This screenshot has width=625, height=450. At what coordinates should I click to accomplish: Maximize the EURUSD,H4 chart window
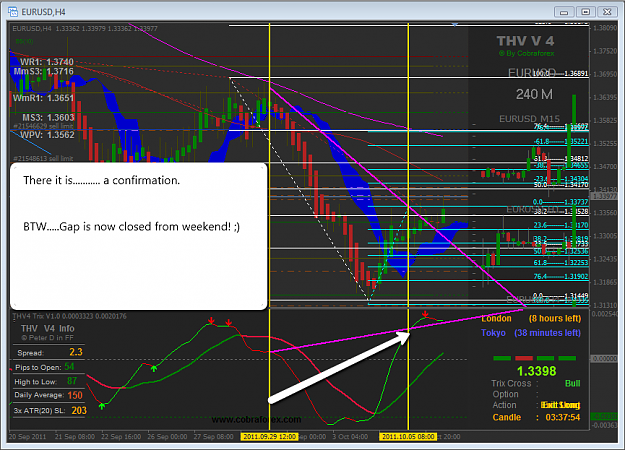[x=585, y=12]
